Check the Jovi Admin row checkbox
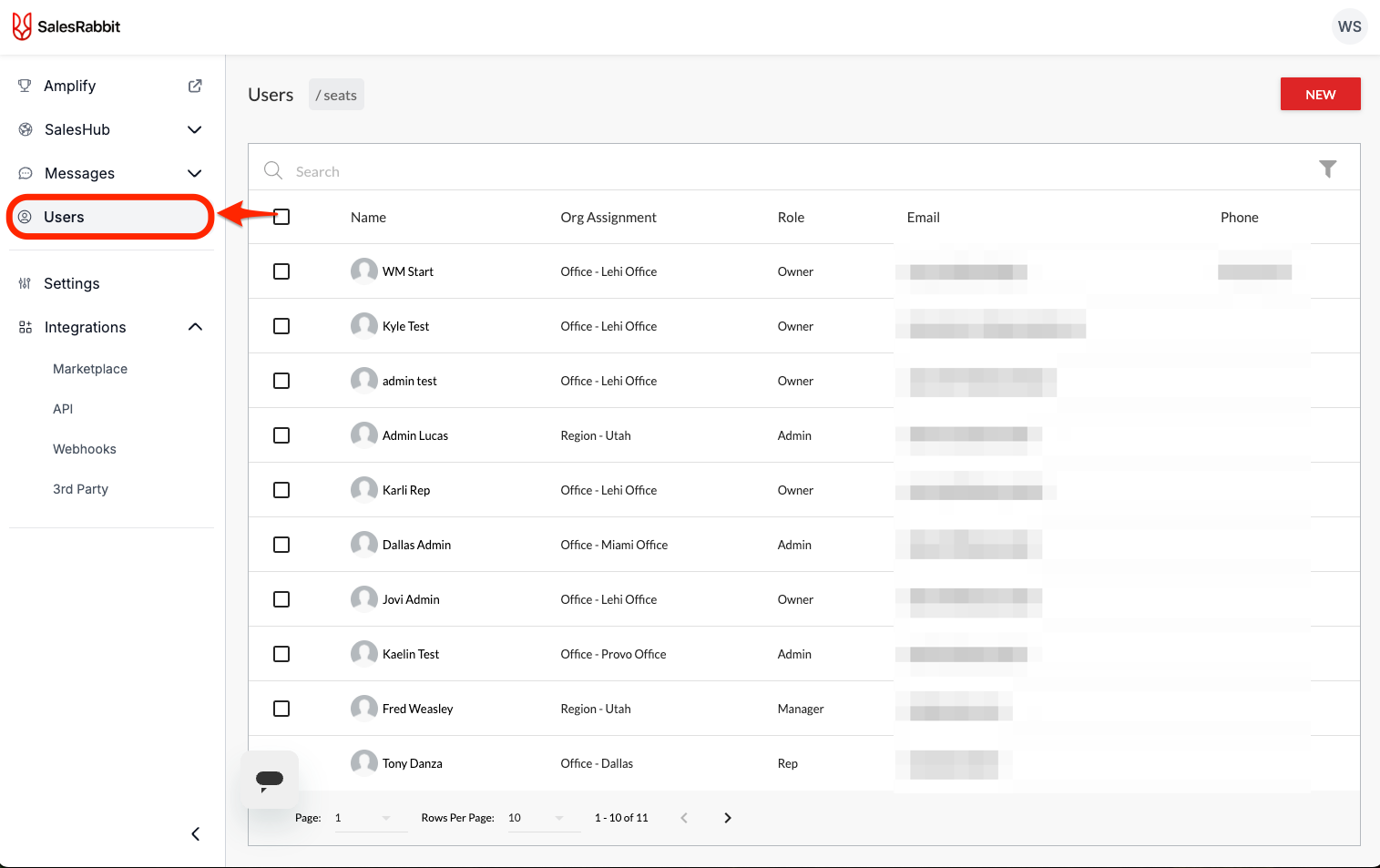The width and height of the screenshot is (1380, 868). 281,599
